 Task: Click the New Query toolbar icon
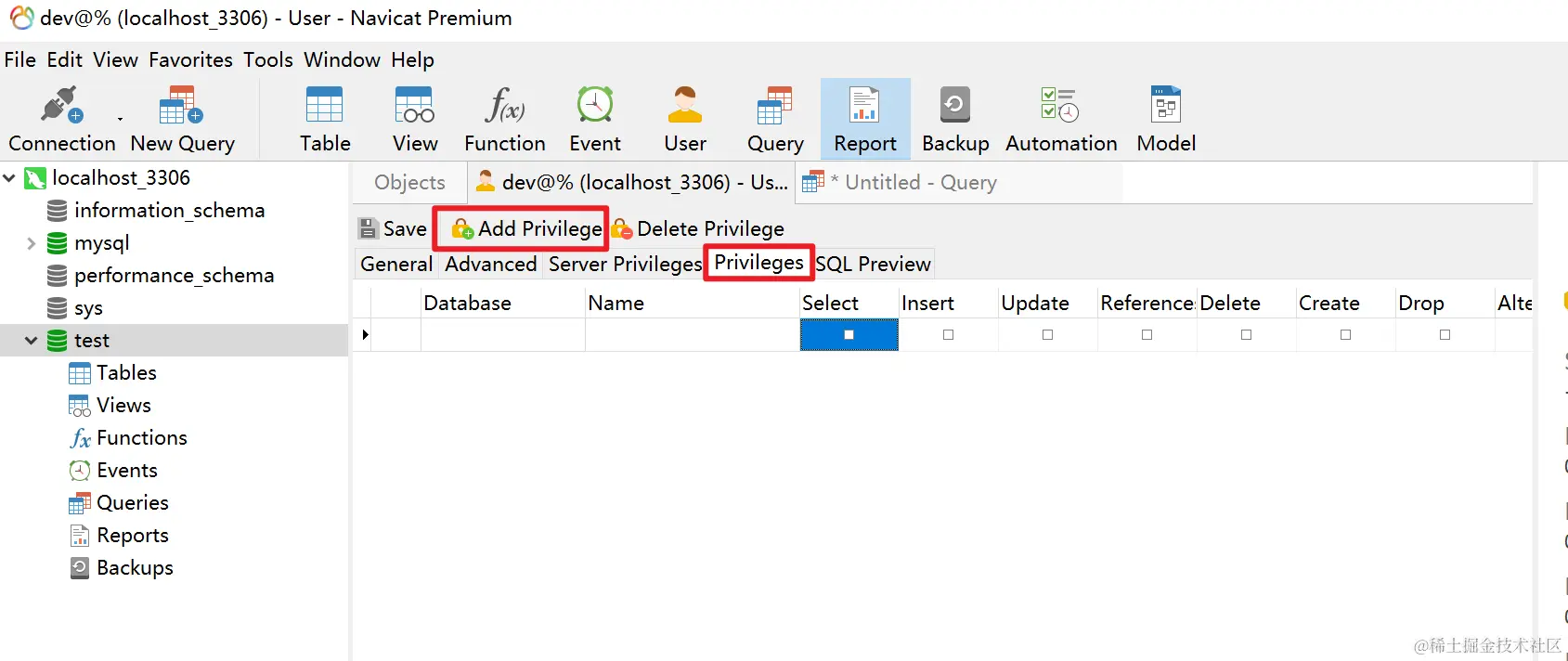point(182,106)
